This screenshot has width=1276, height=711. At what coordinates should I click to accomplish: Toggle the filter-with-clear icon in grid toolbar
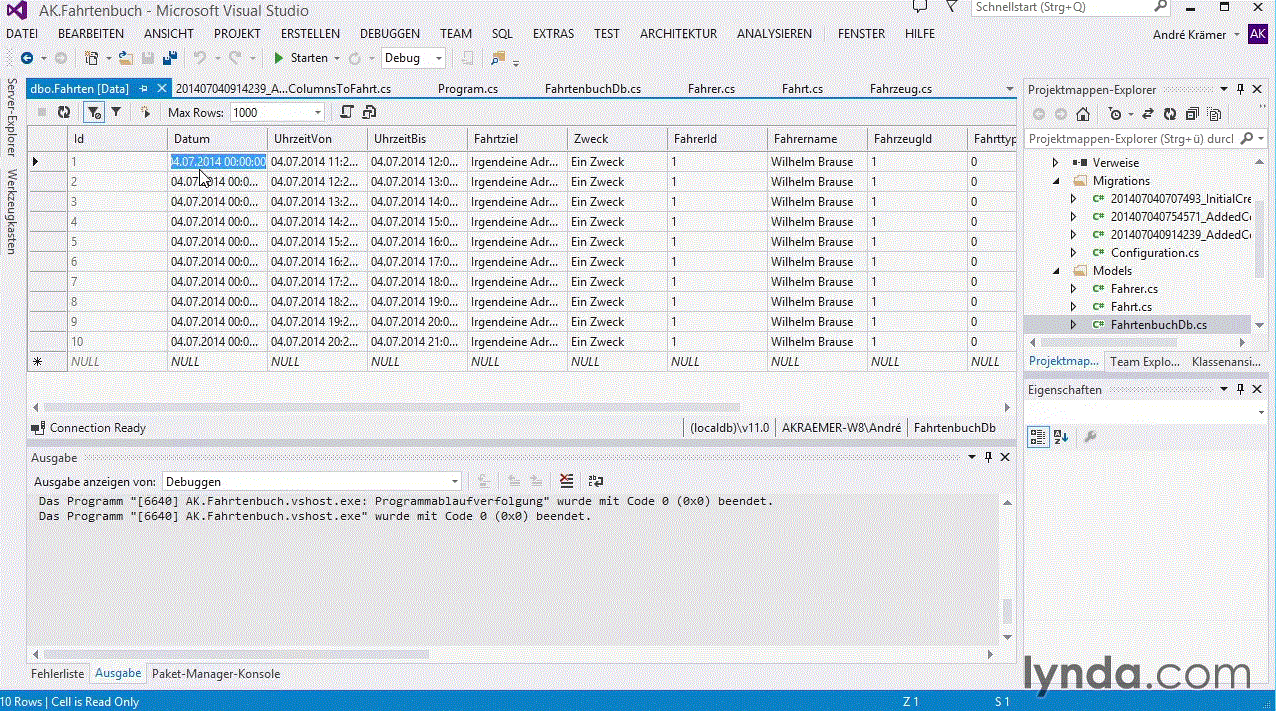coord(93,113)
